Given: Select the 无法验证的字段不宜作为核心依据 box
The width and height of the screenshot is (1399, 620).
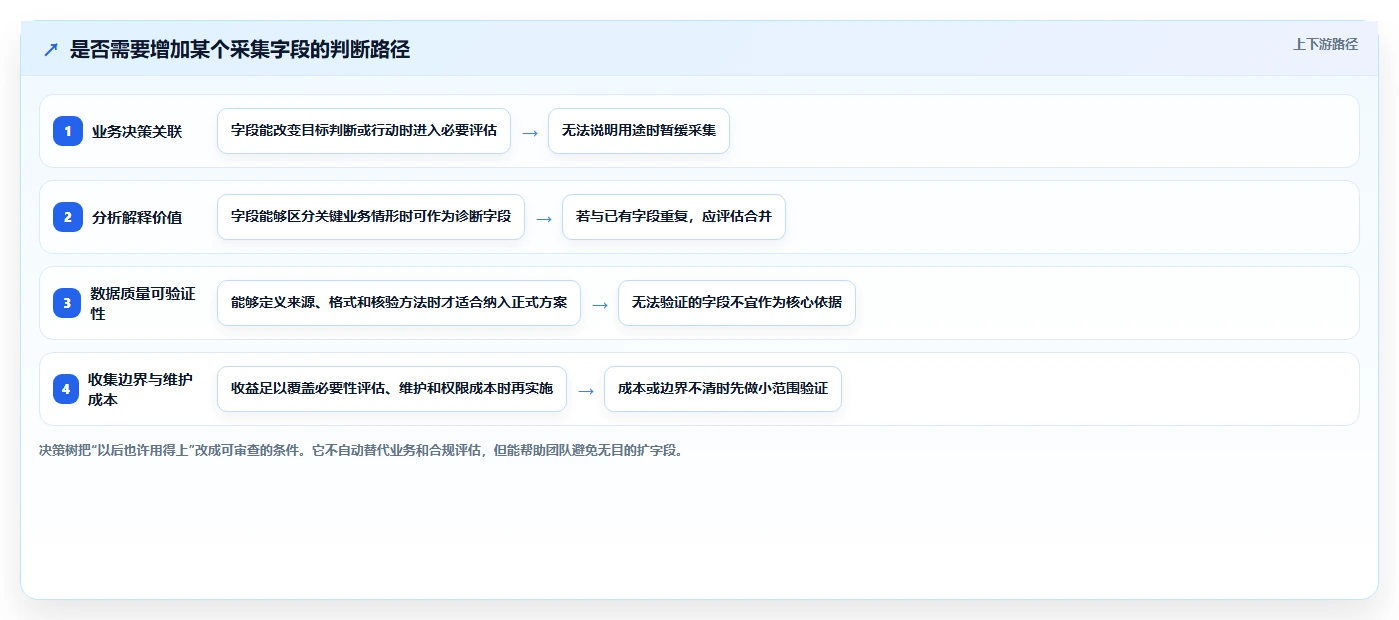Looking at the screenshot, I should pyautogui.click(x=737, y=303).
